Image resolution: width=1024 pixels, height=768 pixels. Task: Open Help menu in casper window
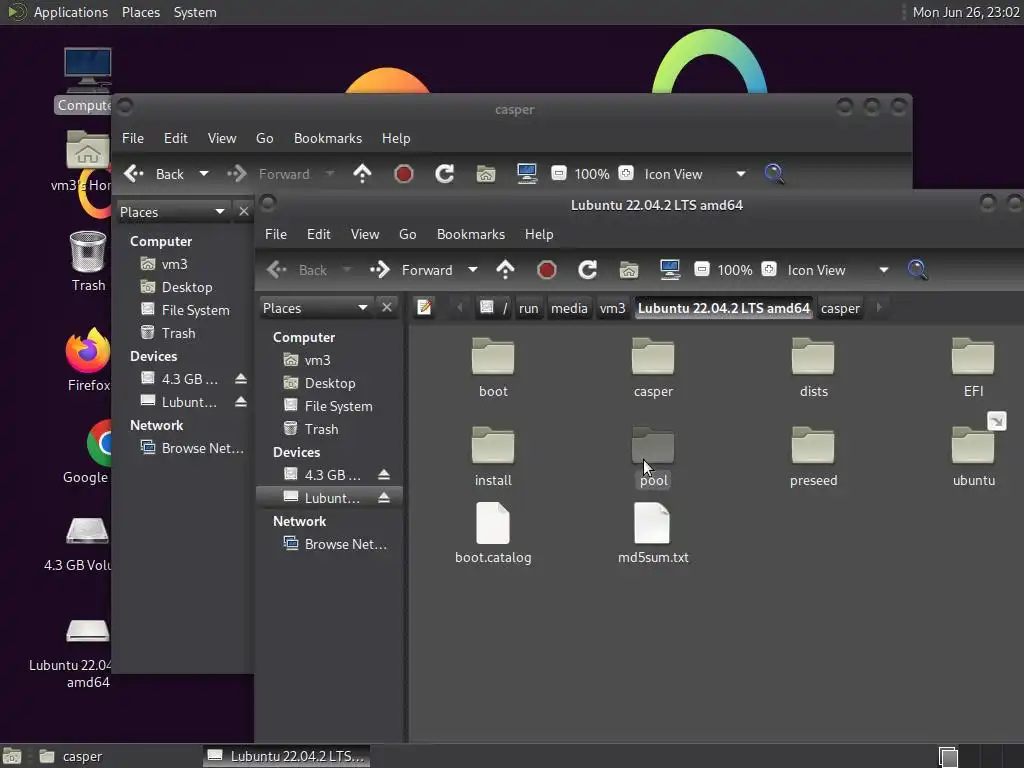pyautogui.click(x=396, y=138)
